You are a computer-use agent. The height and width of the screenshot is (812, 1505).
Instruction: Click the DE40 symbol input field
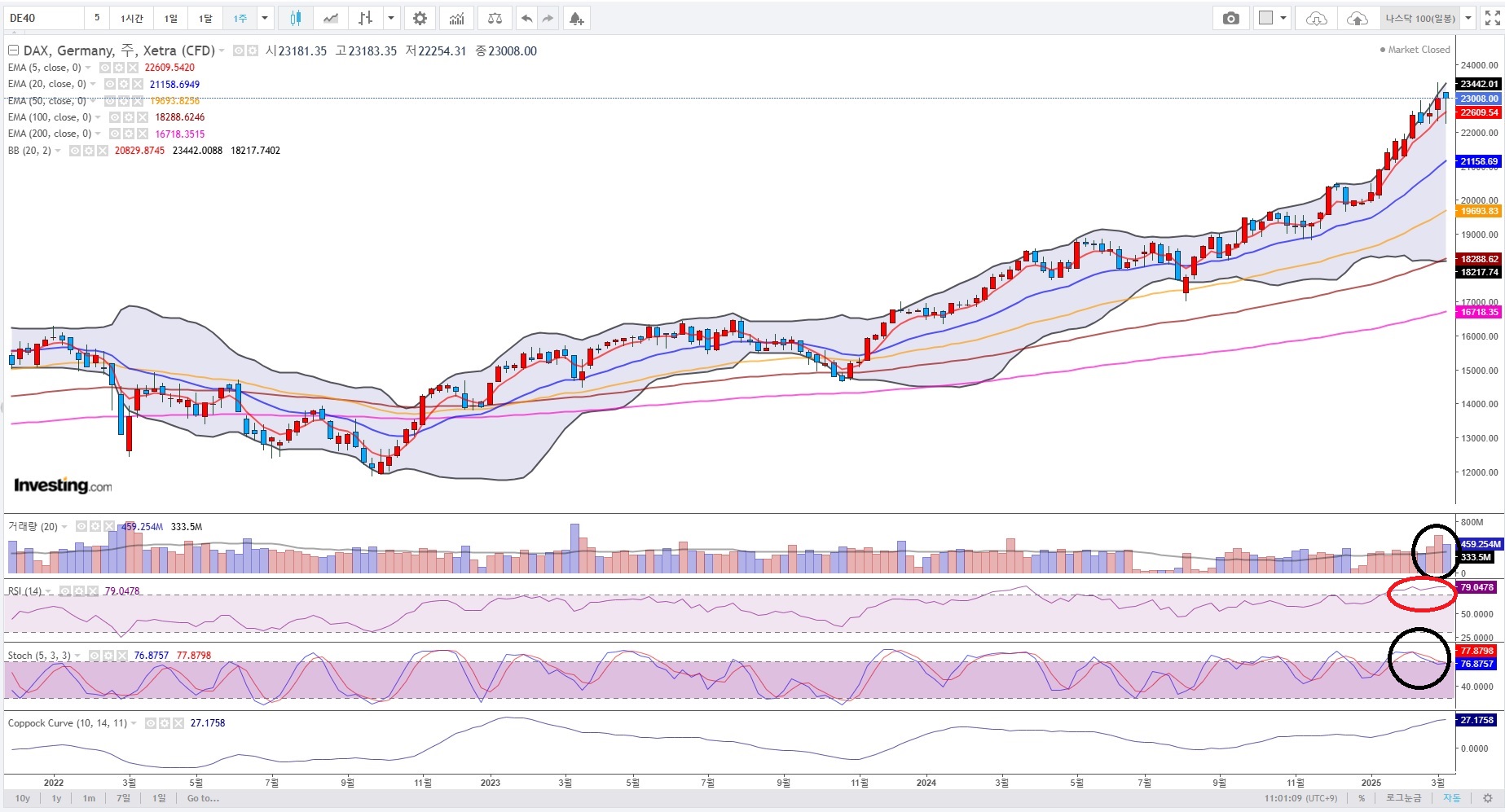click(x=43, y=18)
